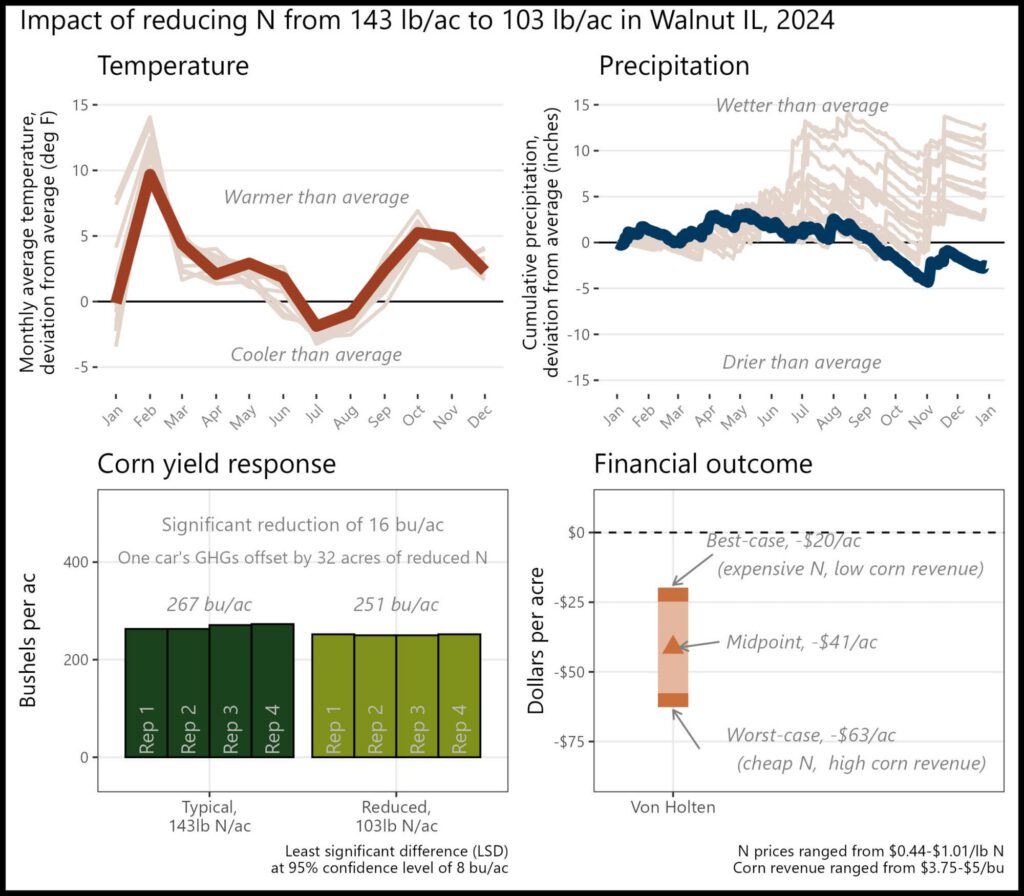This screenshot has width=1024, height=896.
Task: Click the February temperature peak point
Action: (150, 174)
